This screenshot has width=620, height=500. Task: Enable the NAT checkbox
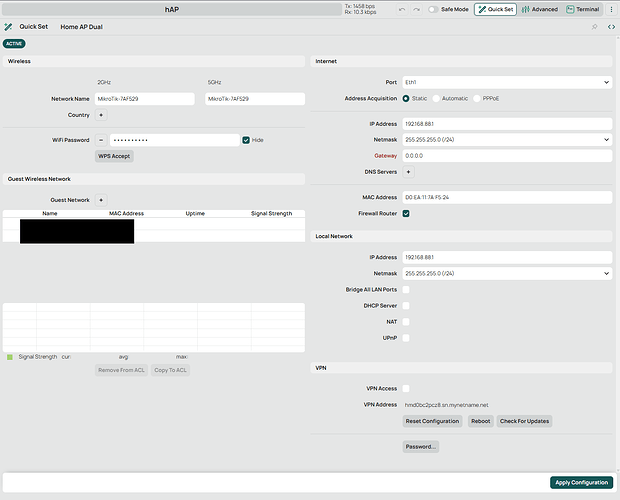[406, 322]
